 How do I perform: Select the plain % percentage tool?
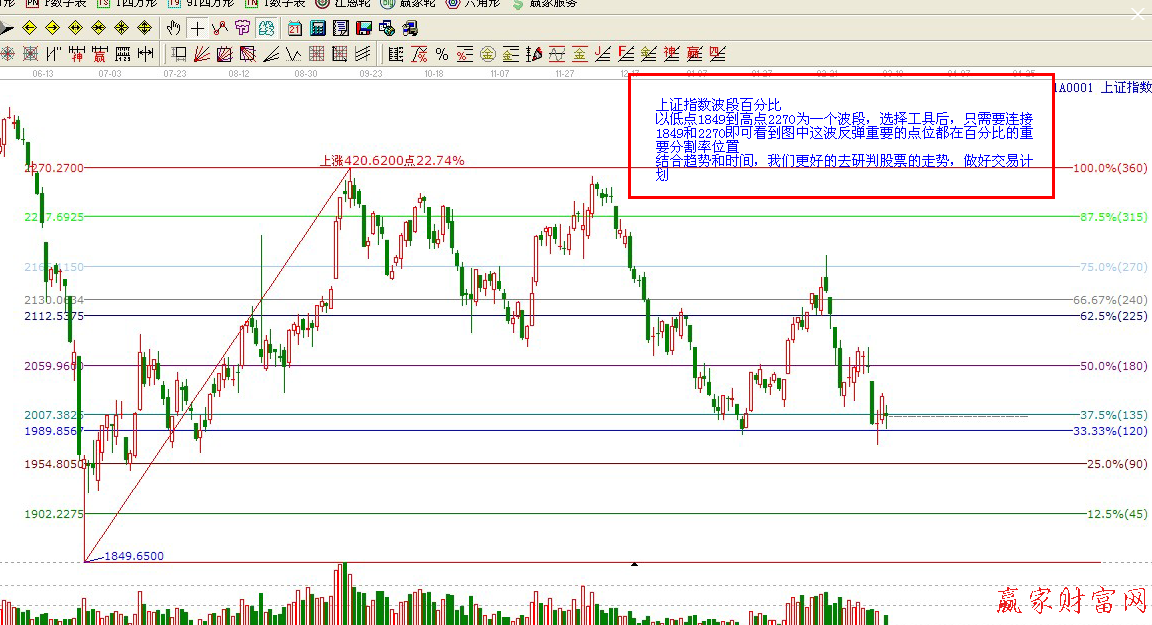[441, 54]
